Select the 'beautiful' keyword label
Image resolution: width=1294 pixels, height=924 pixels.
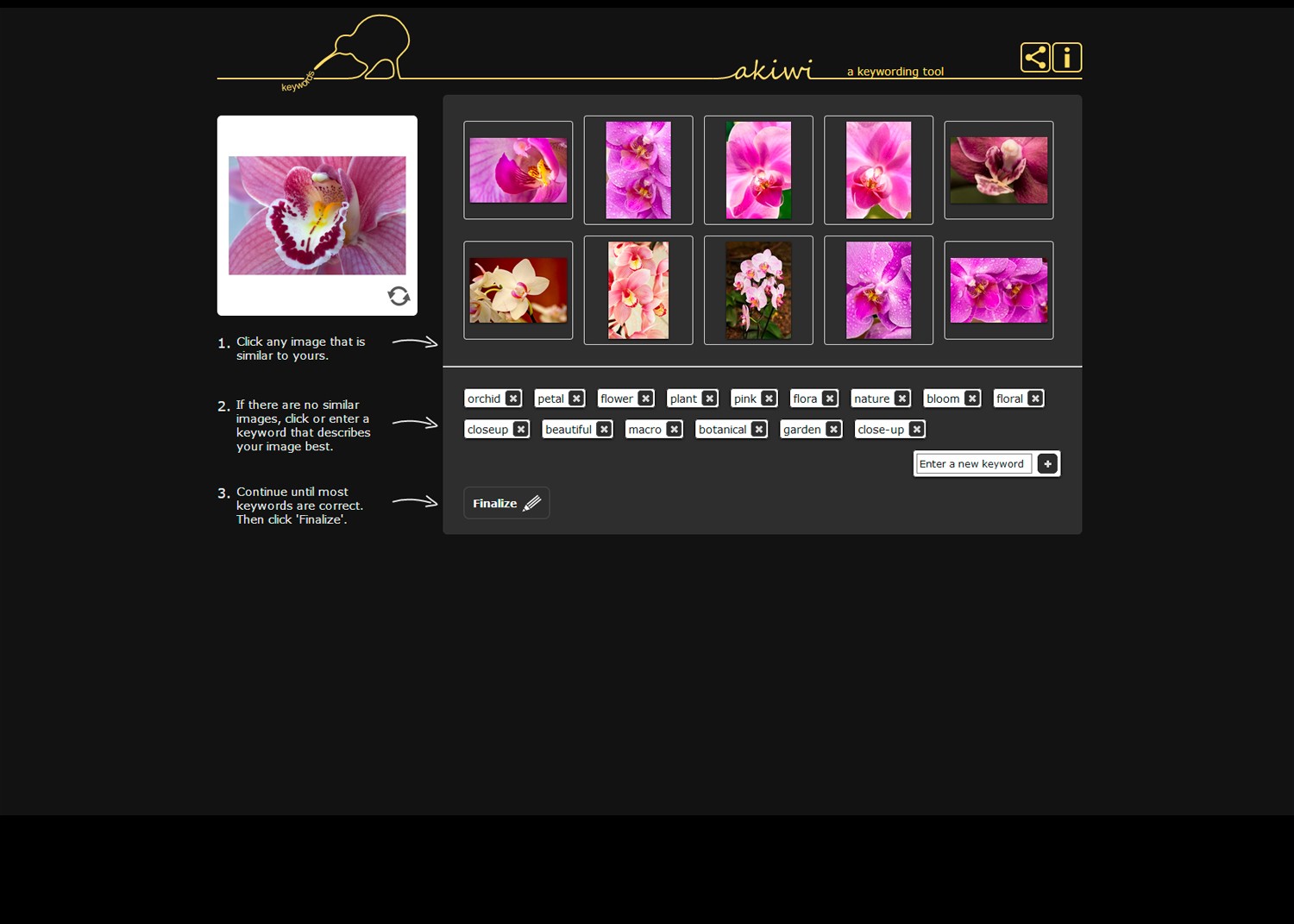pos(568,429)
